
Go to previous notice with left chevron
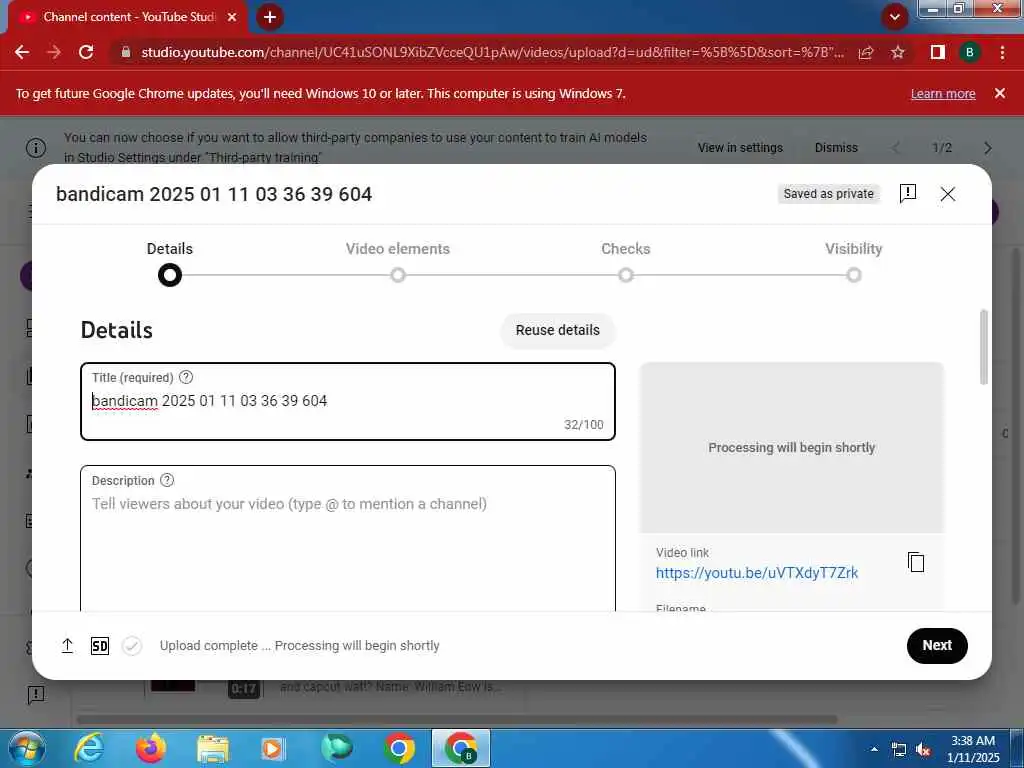tap(895, 148)
